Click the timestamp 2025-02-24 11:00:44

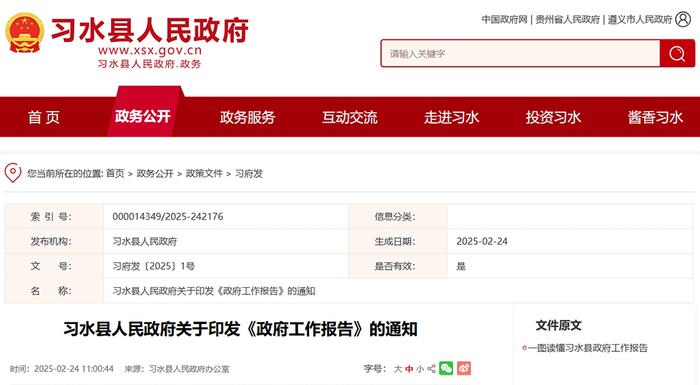tap(74, 369)
